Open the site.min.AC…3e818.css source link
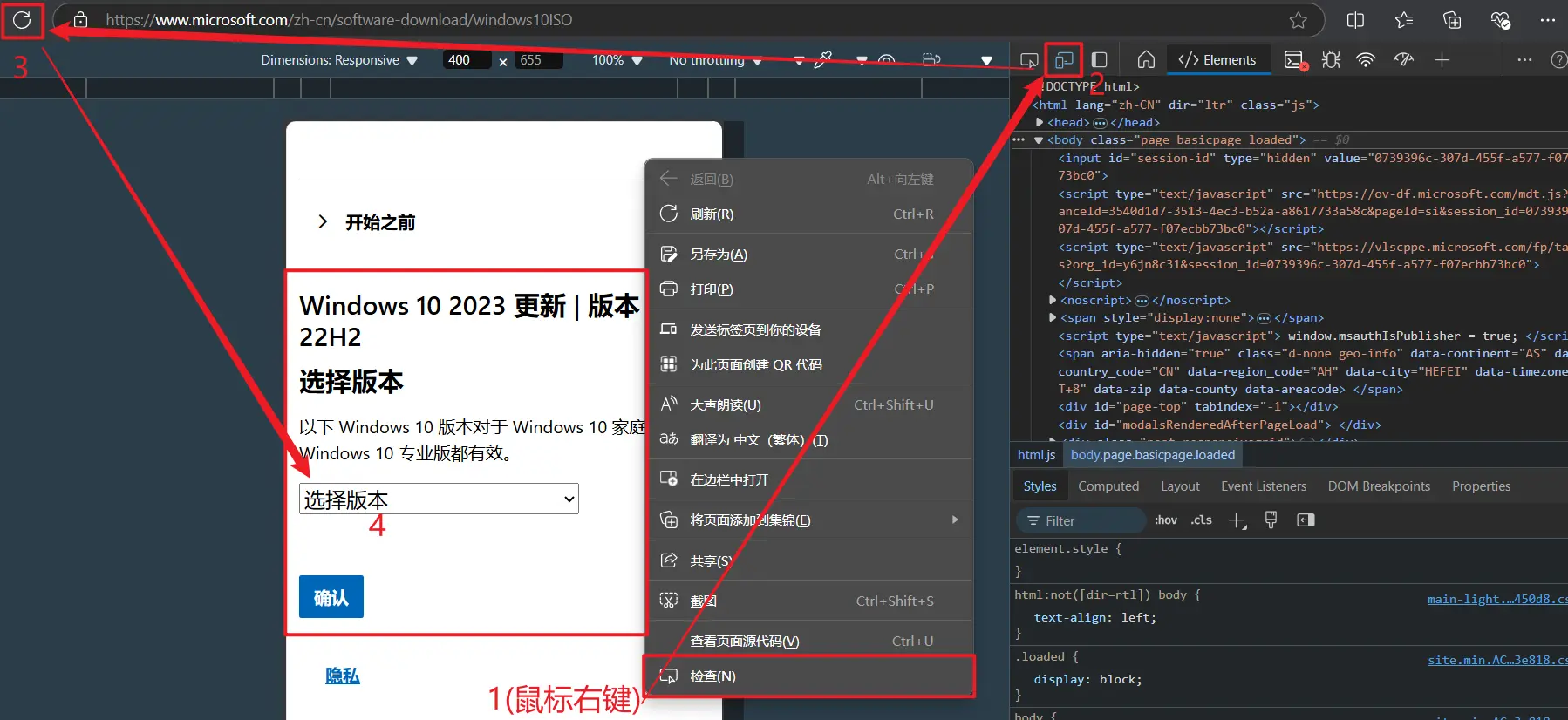This screenshot has height=720, width=1568. [x=1497, y=660]
